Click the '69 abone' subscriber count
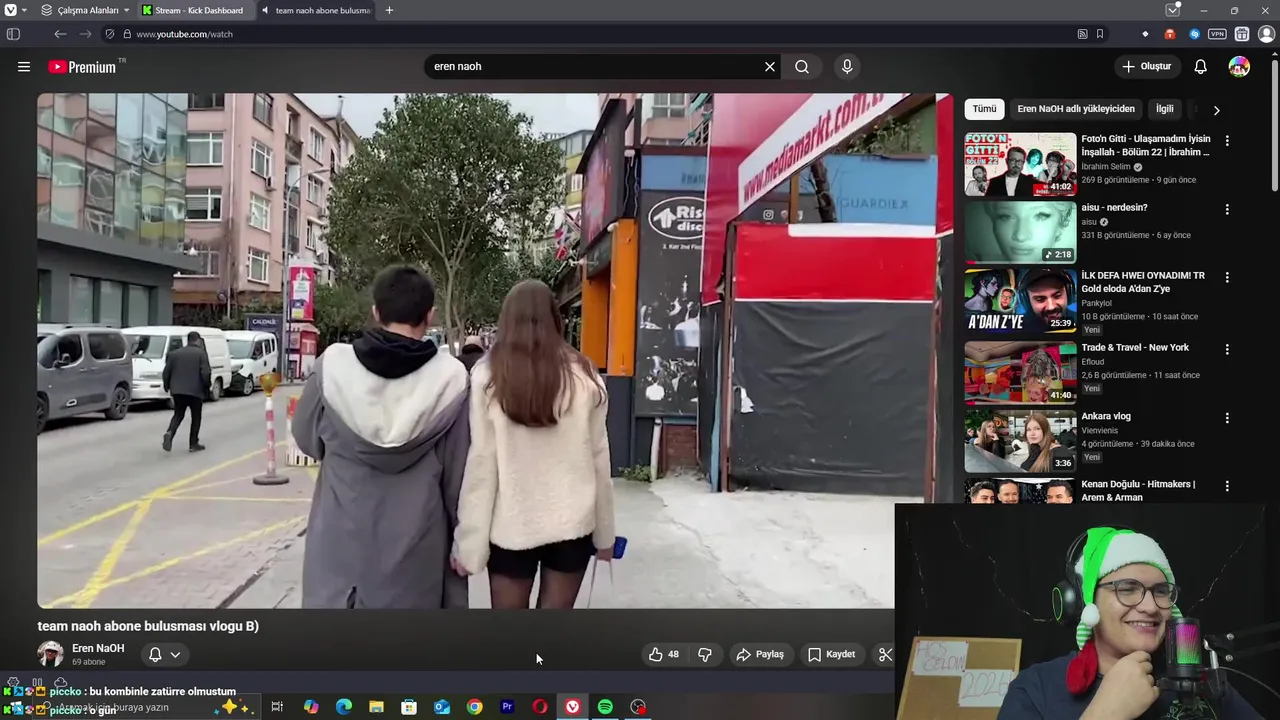1280x720 pixels. [x=89, y=662]
